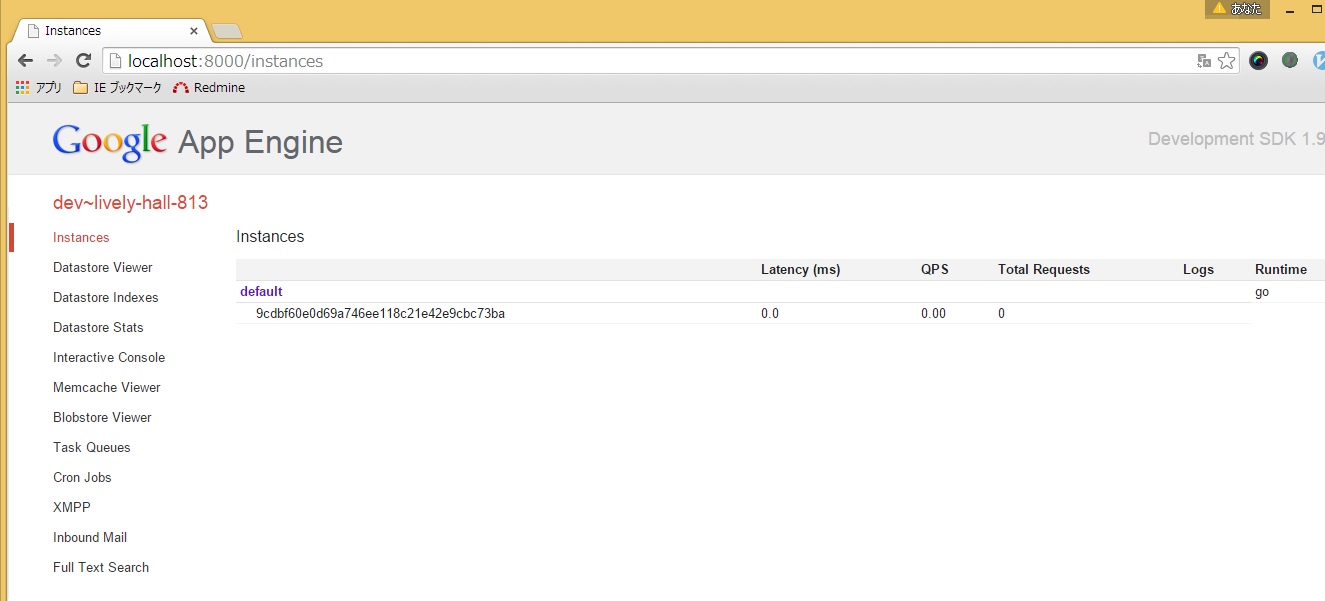Click the default module link
Image resolution: width=1325 pixels, height=601 pixels.
[261, 292]
